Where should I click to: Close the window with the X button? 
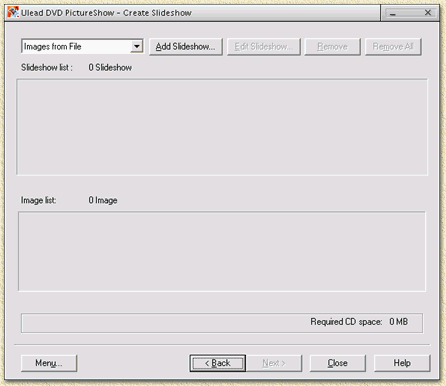click(x=428, y=13)
